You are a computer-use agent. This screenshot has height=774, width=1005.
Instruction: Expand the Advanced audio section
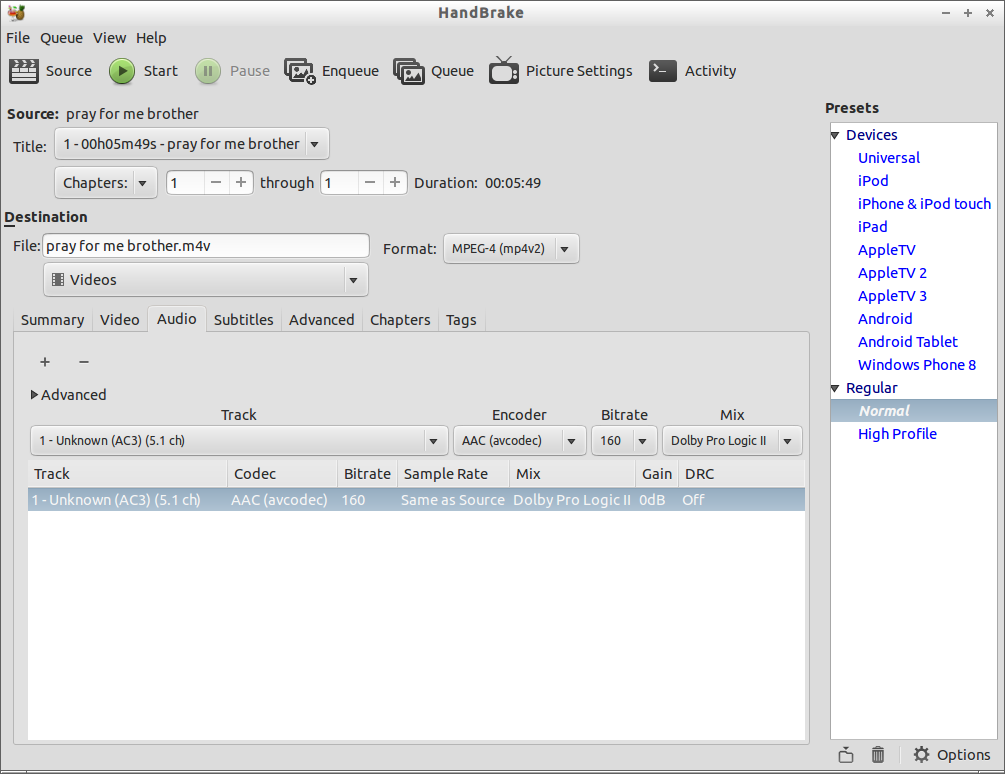tap(35, 395)
